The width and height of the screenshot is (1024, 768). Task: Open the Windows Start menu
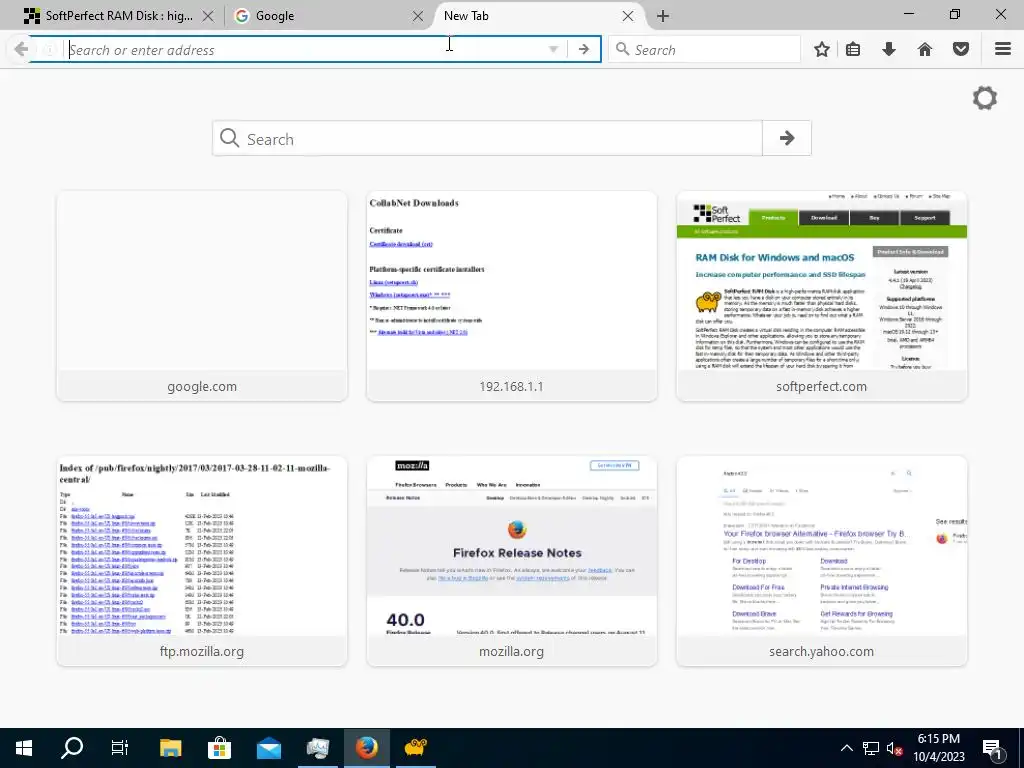(x=24, y=748)
